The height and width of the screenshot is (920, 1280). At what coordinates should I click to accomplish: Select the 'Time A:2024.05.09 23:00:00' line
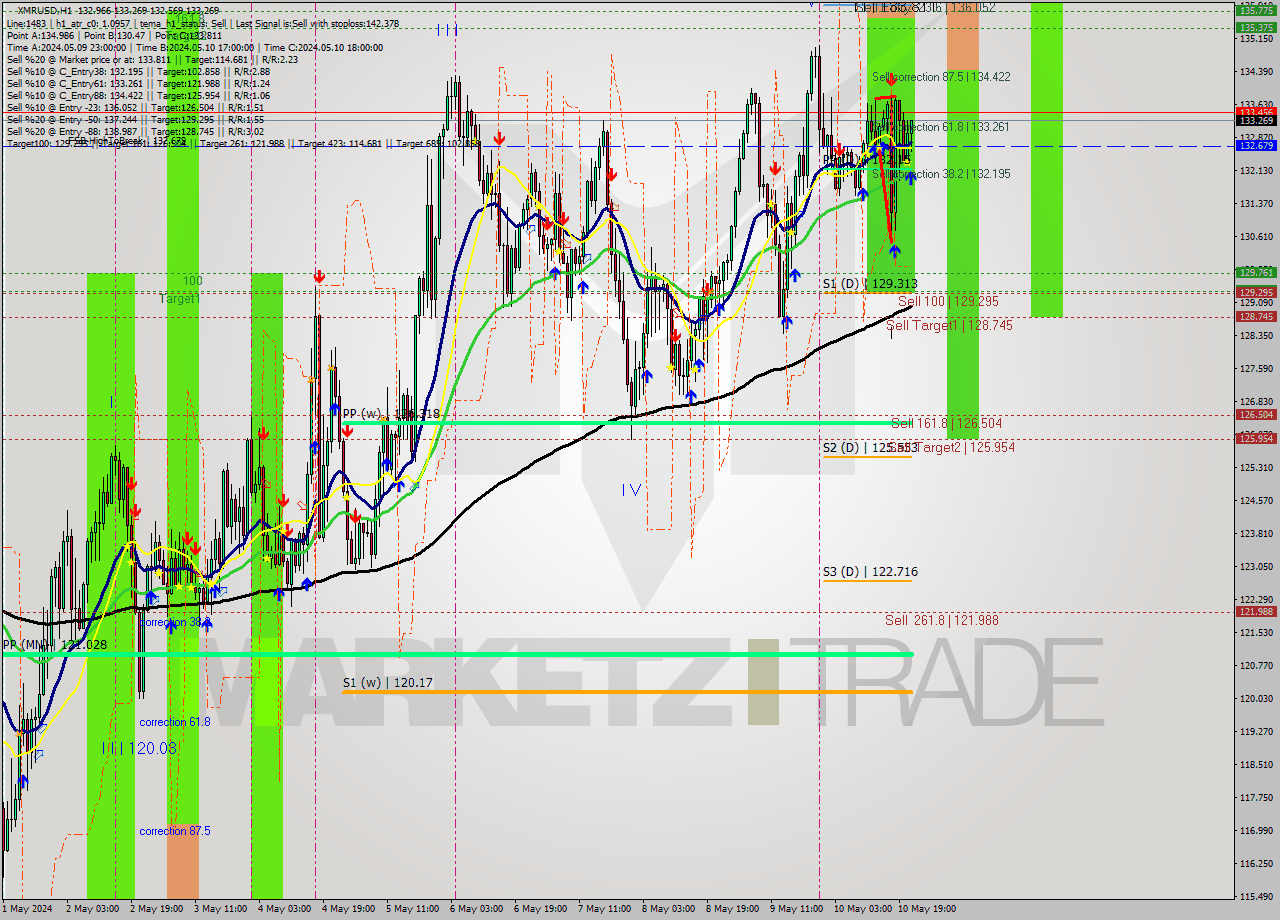[194, 47]
